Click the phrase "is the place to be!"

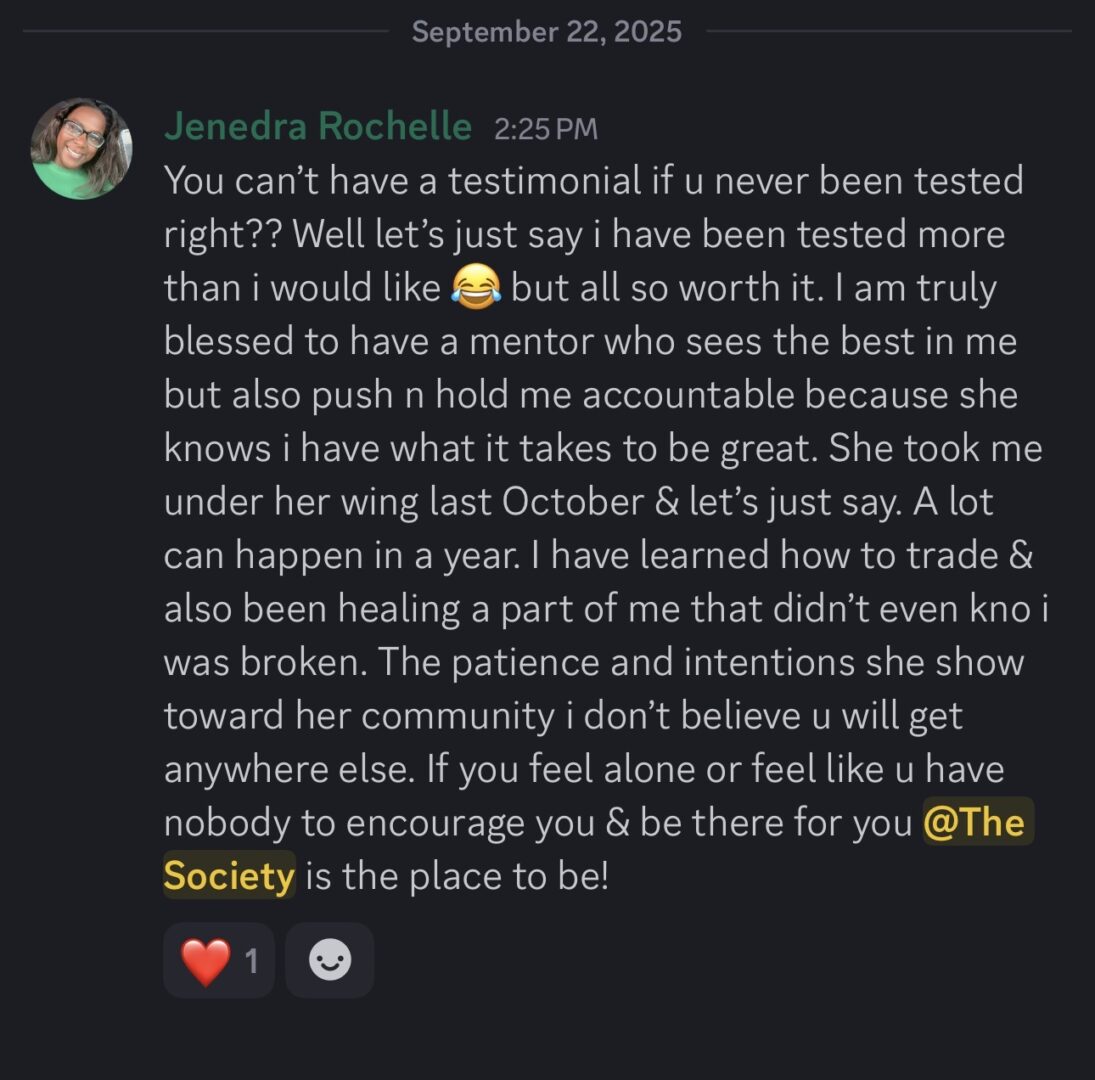click(x=456, y=876)
